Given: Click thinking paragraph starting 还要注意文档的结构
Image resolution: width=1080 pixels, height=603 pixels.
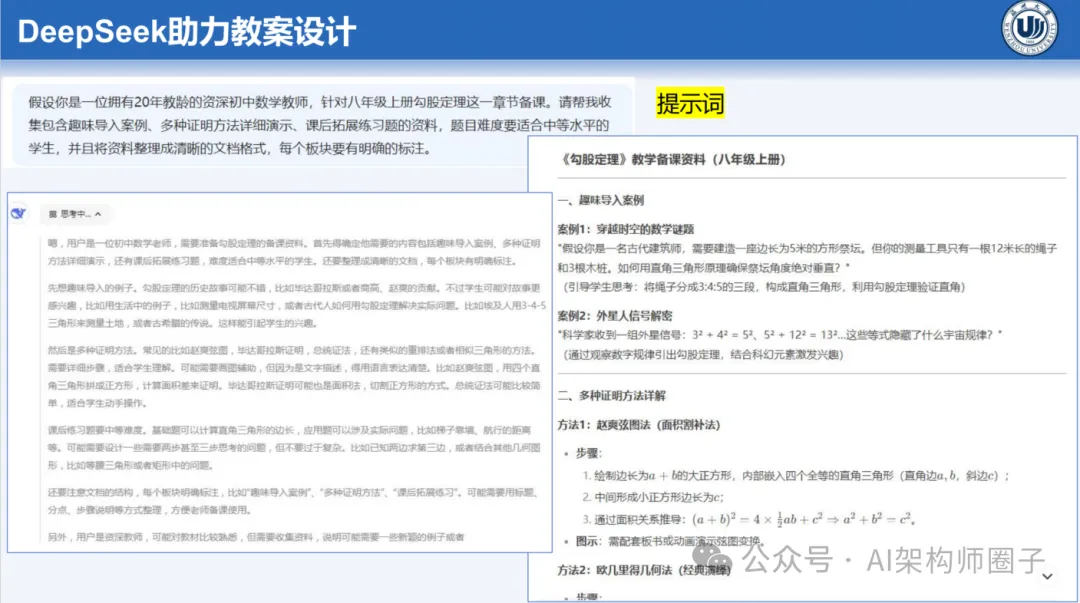Looking at the screenshot, I should 292,501.
